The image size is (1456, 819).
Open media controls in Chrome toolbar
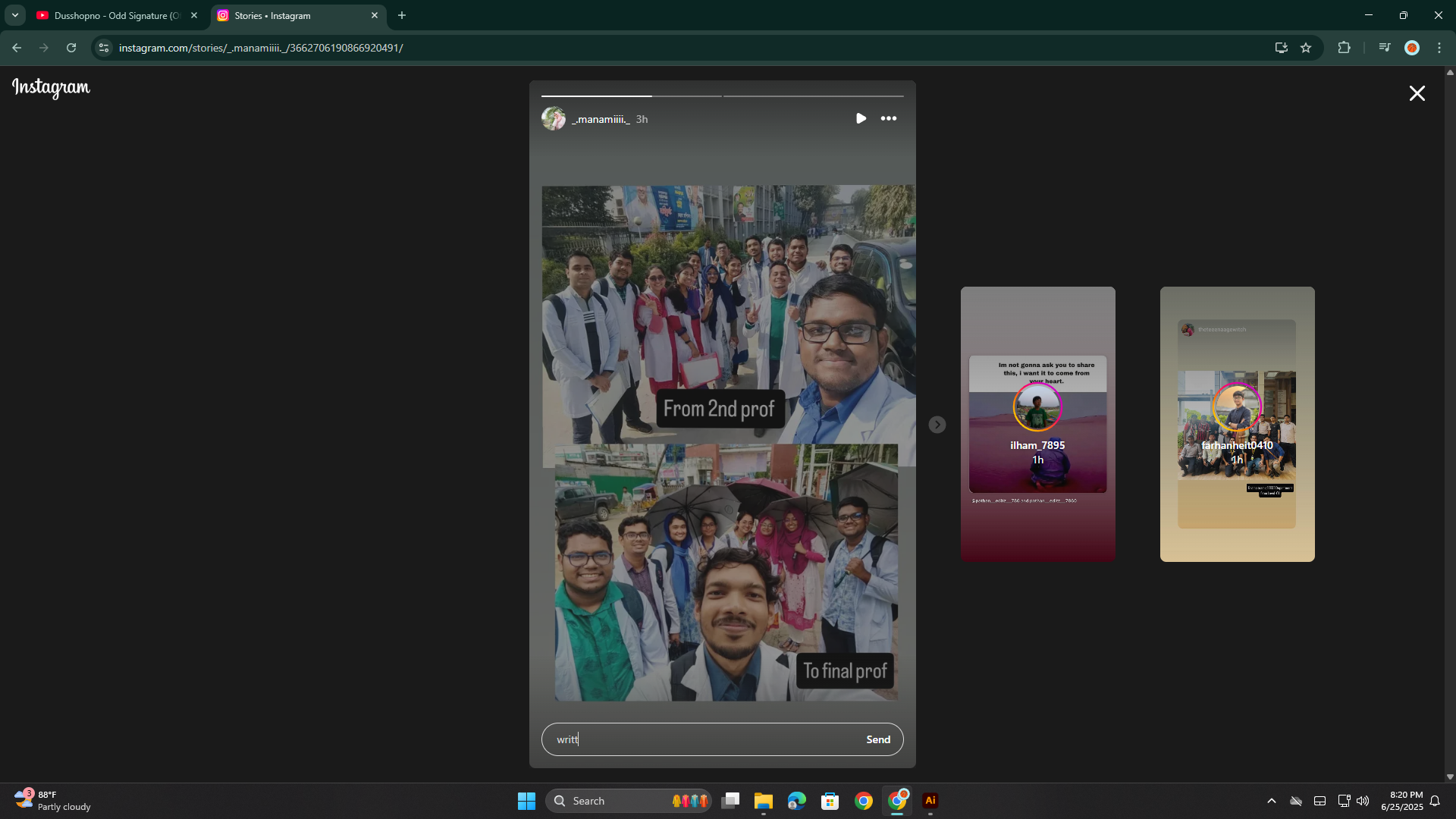point(1385,48)
